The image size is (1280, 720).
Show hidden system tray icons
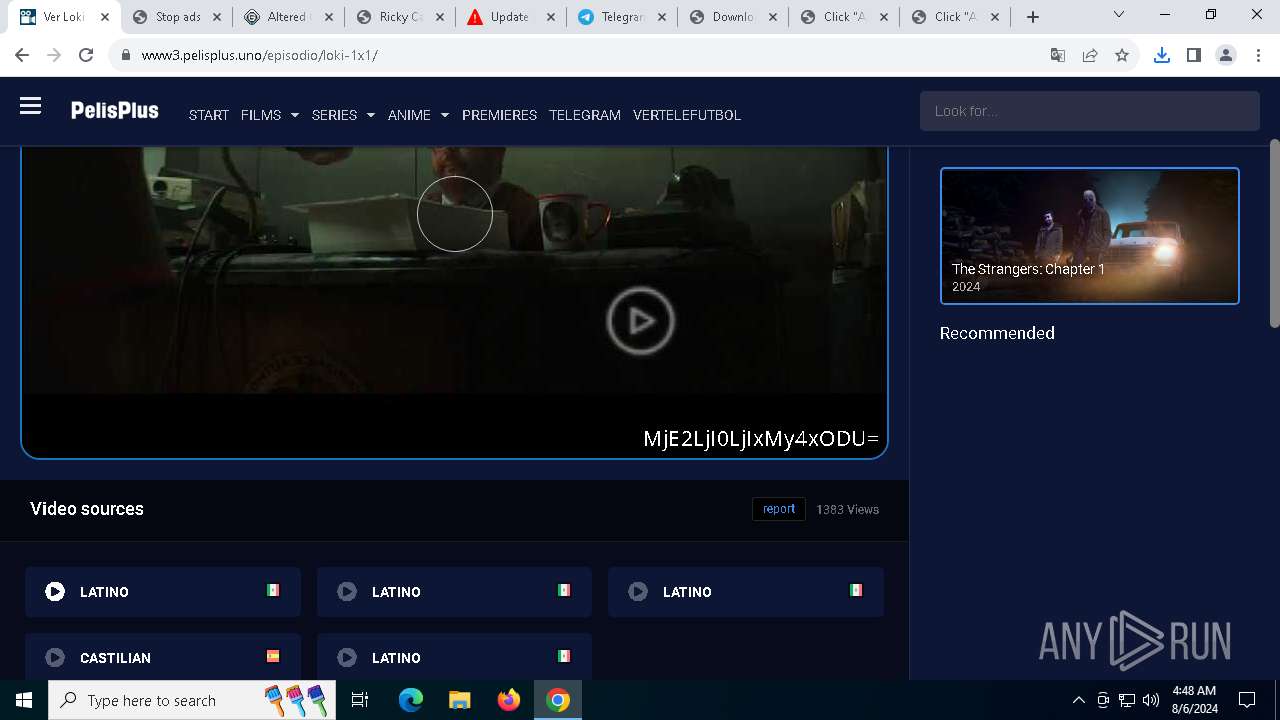click(x=1079, y=700)
